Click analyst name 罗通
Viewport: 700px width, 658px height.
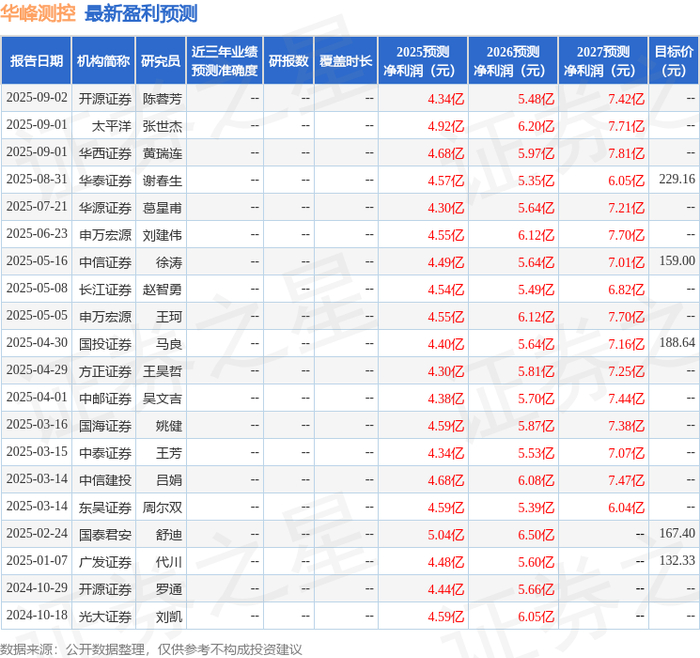[169, 589]
